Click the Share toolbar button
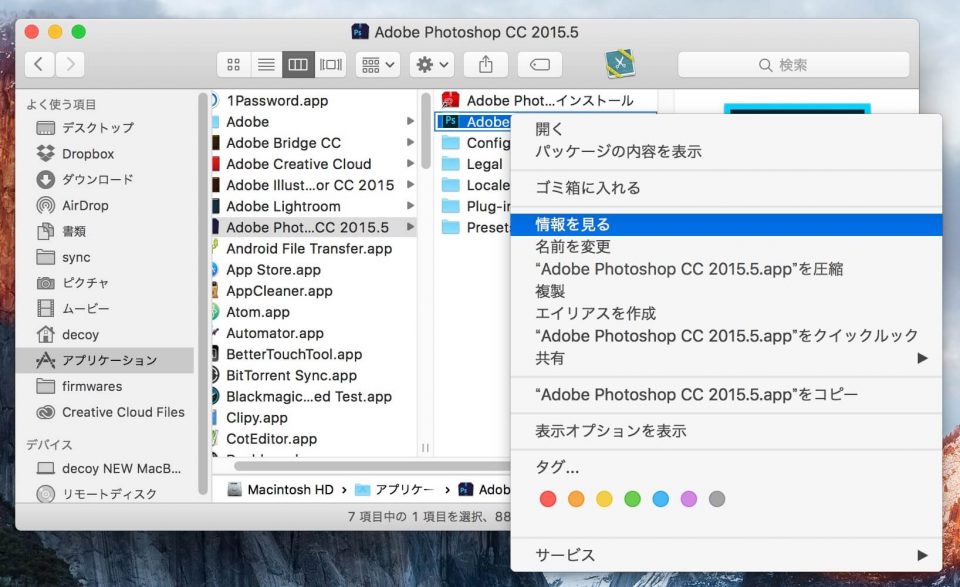The height and width of the screenshot is (587, 960). coord(486,64)
